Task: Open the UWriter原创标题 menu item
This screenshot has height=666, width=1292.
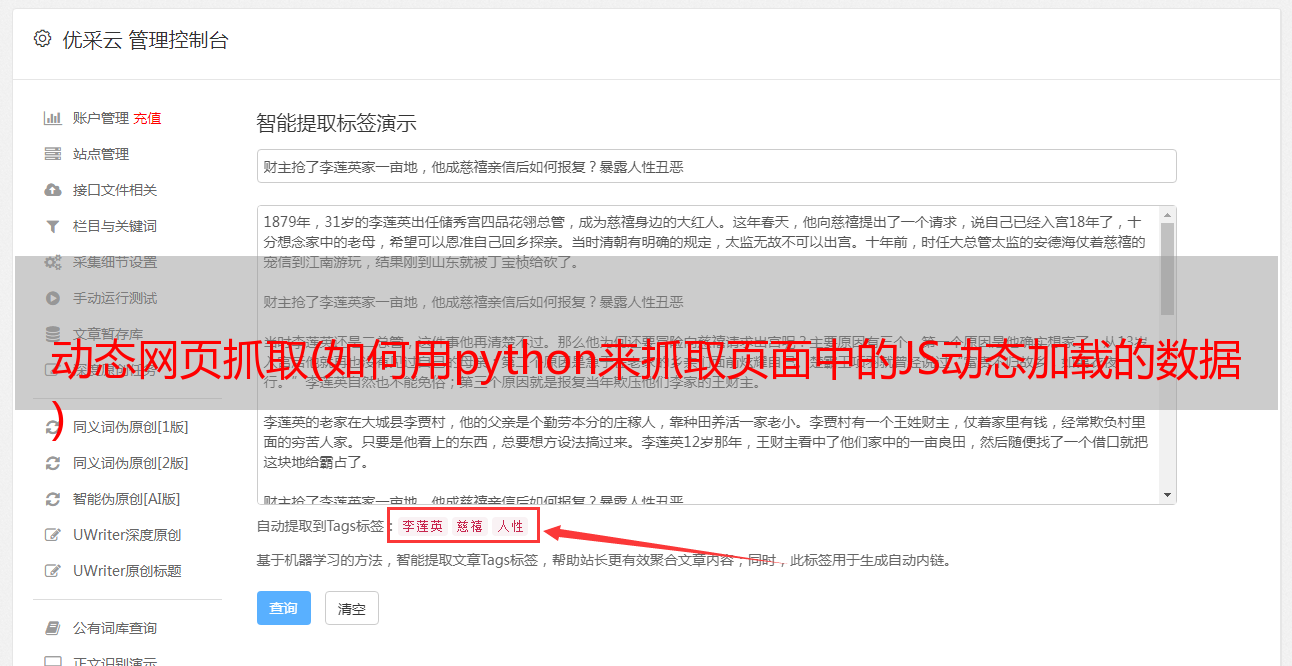Action: pos(127,571)
